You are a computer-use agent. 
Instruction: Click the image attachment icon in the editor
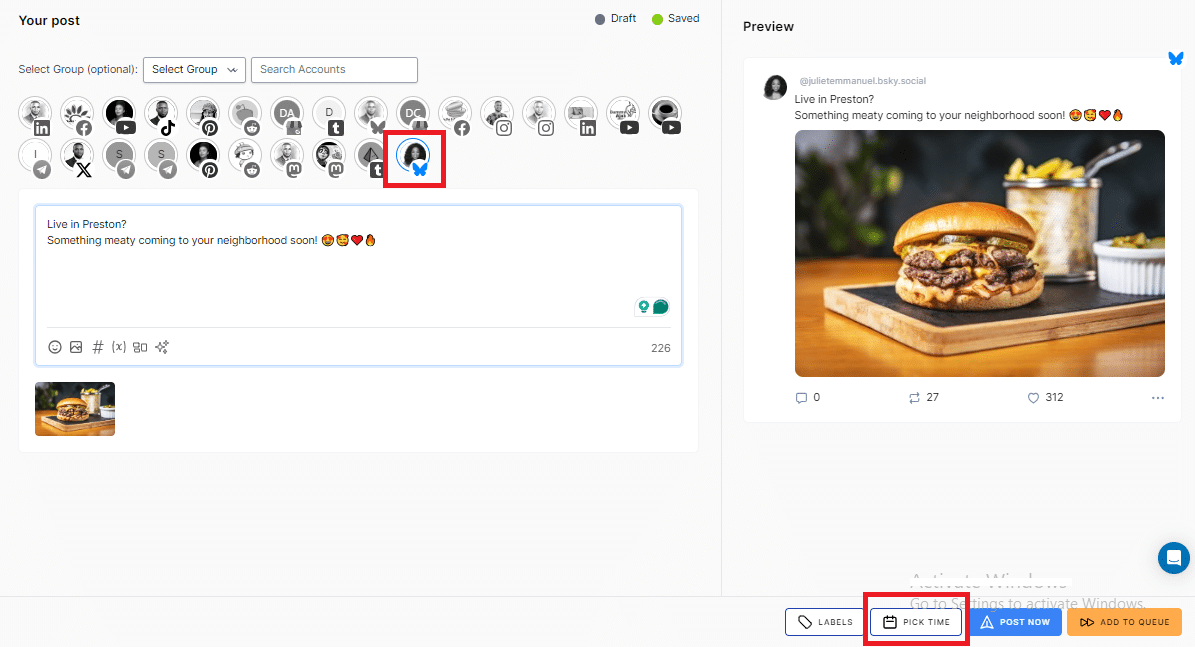click(x=76, y=347)
